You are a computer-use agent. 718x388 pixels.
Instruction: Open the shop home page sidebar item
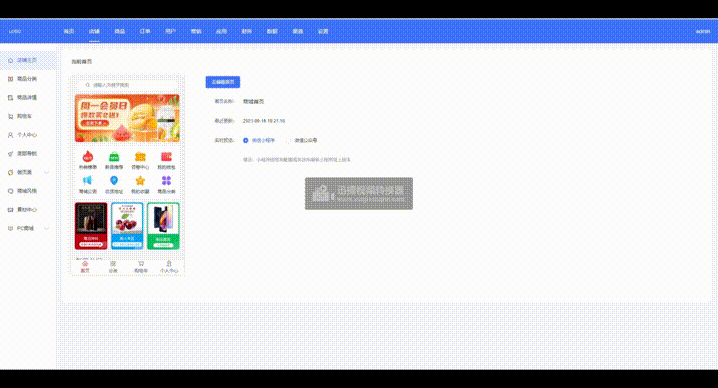(x=27, y=60)
